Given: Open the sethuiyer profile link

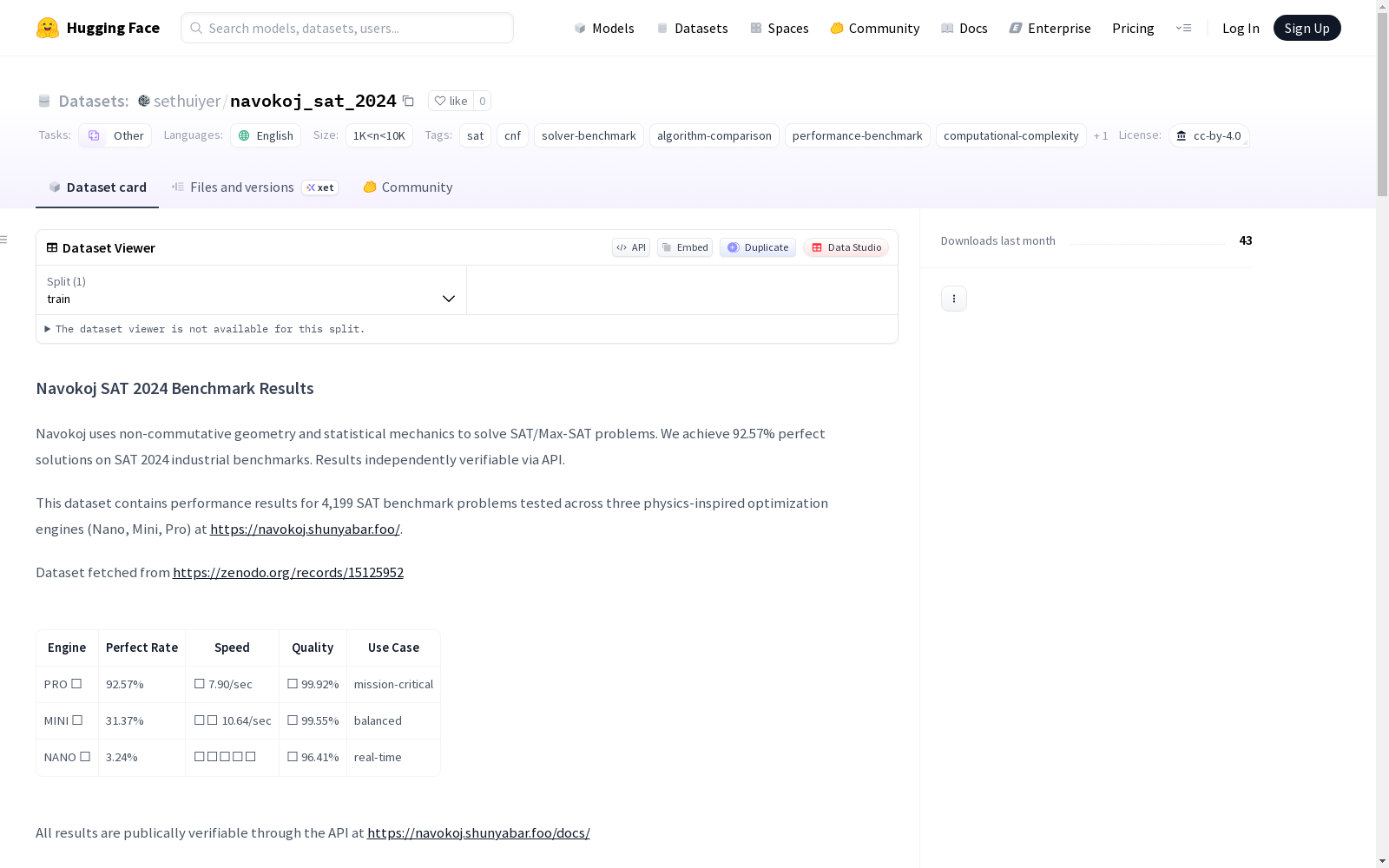Looking at the screenshot, I should pyautogui.click(x=187, y=101).
